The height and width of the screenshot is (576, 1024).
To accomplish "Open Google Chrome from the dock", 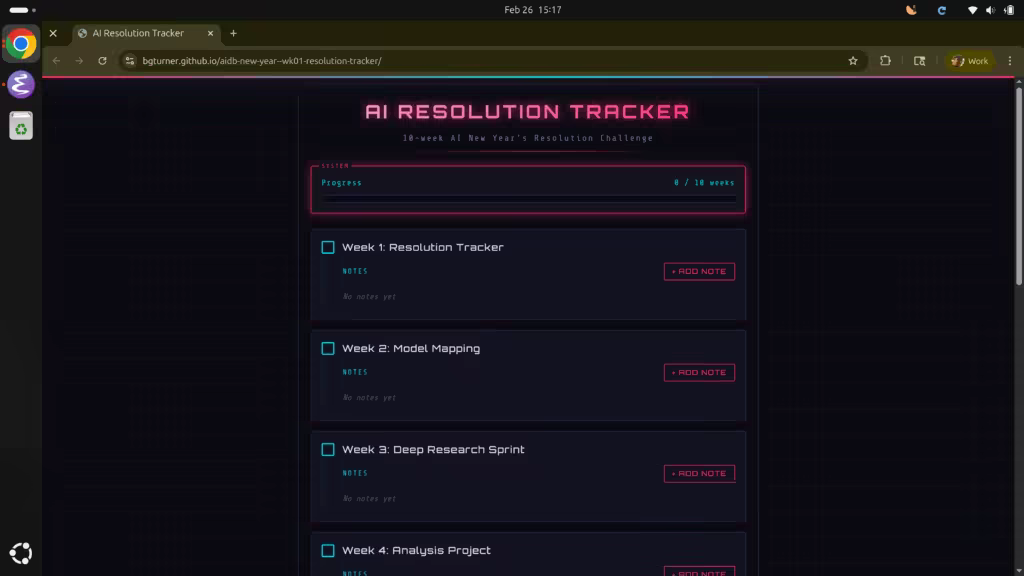I will (21, 44).
